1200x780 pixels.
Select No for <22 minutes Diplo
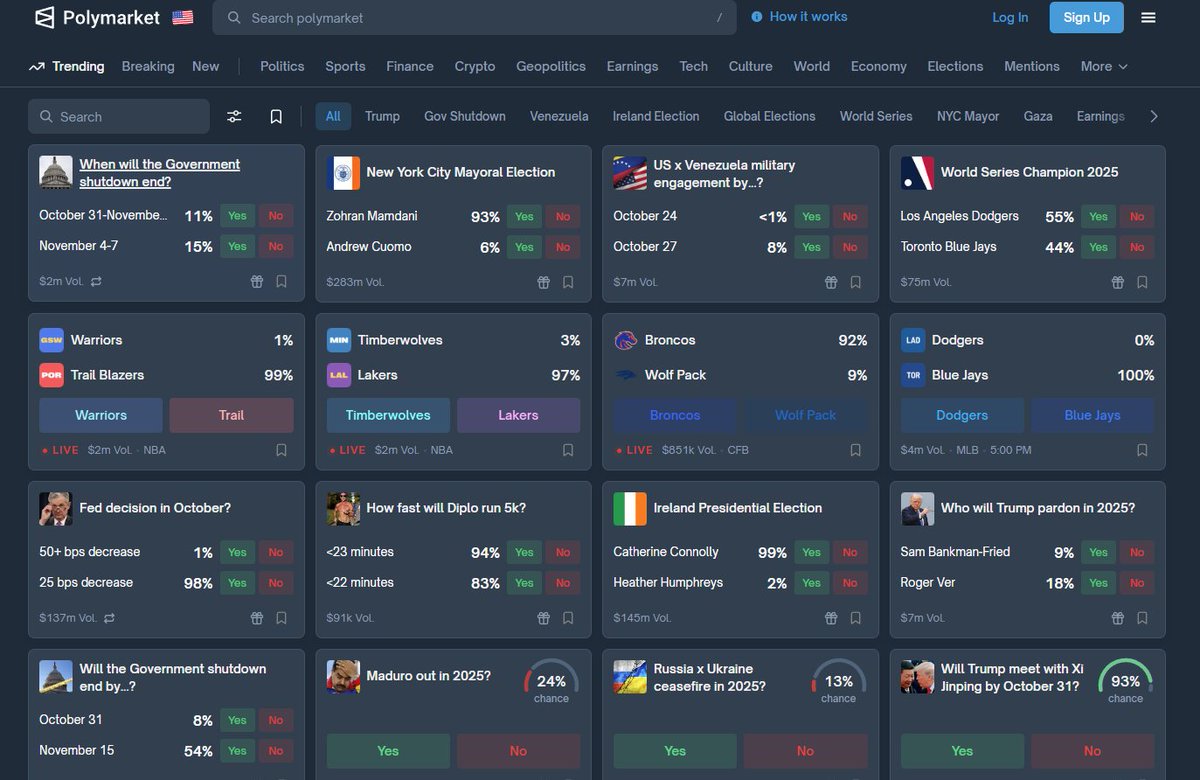pos(563,583)
